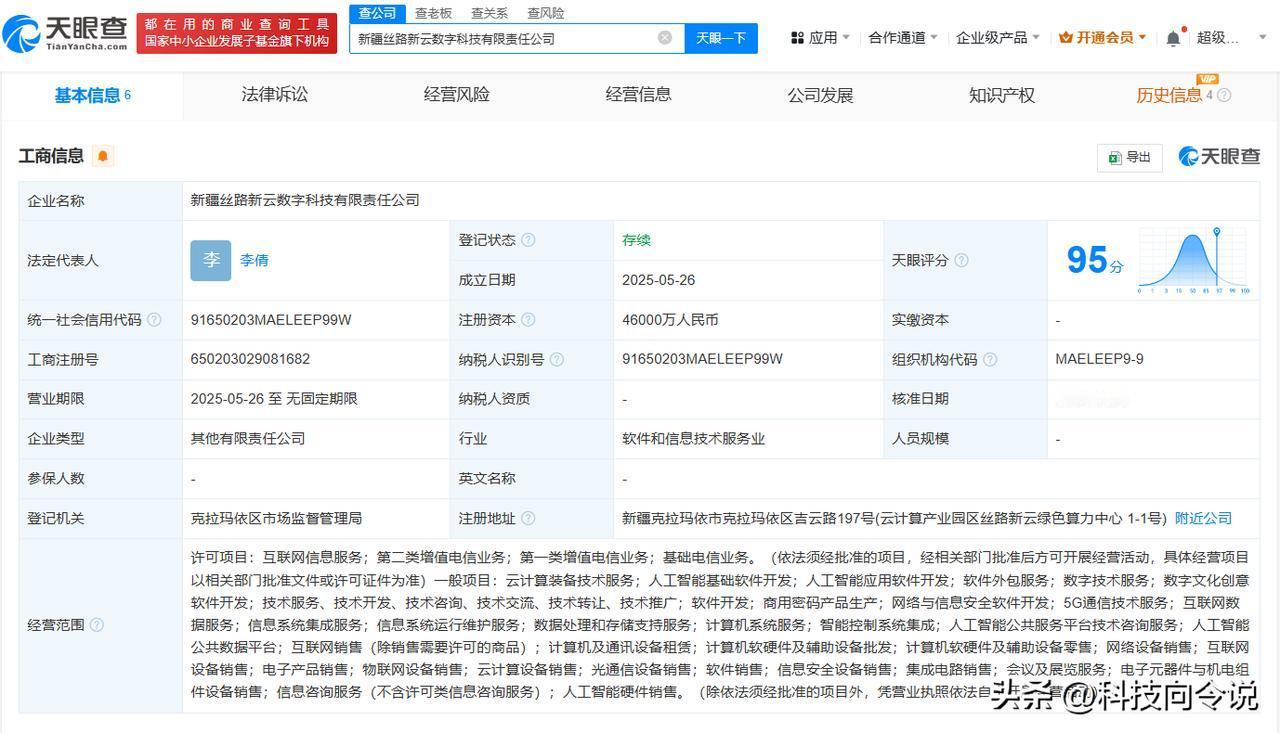1280x733 pixels.
Task: Click the organization code MAELEEP9-9
Action: 1099,359
